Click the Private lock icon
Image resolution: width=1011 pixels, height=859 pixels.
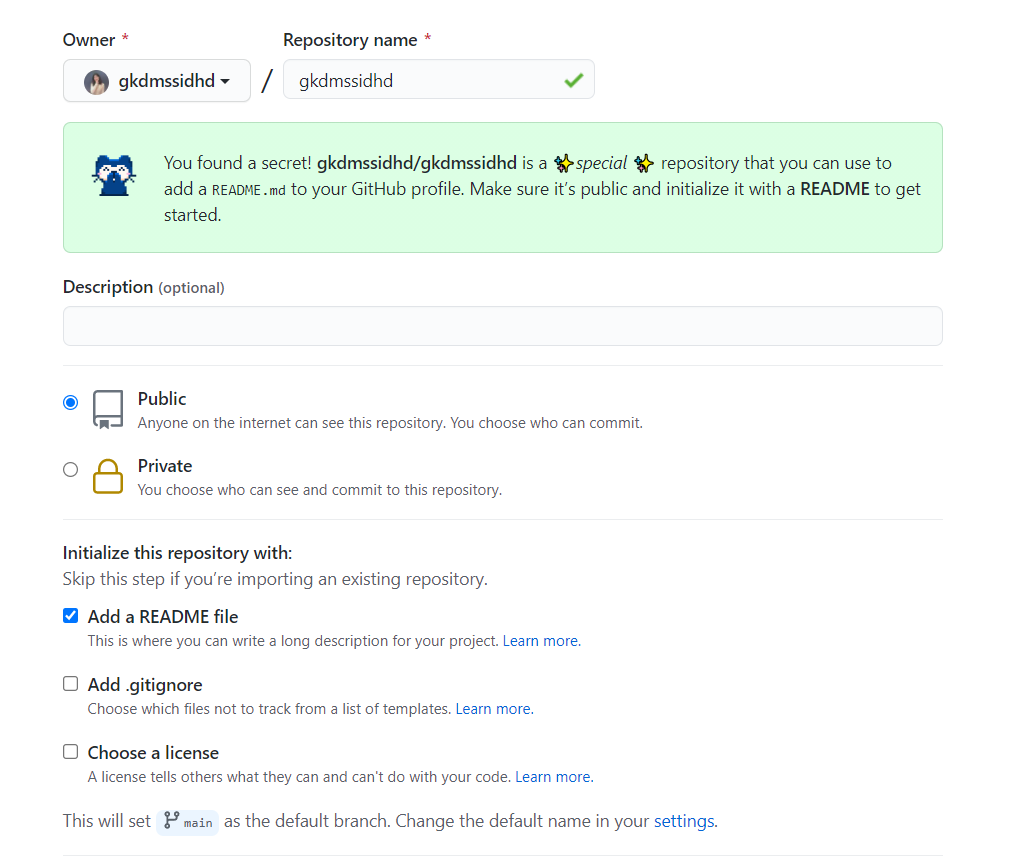click(x=108, y=477)
